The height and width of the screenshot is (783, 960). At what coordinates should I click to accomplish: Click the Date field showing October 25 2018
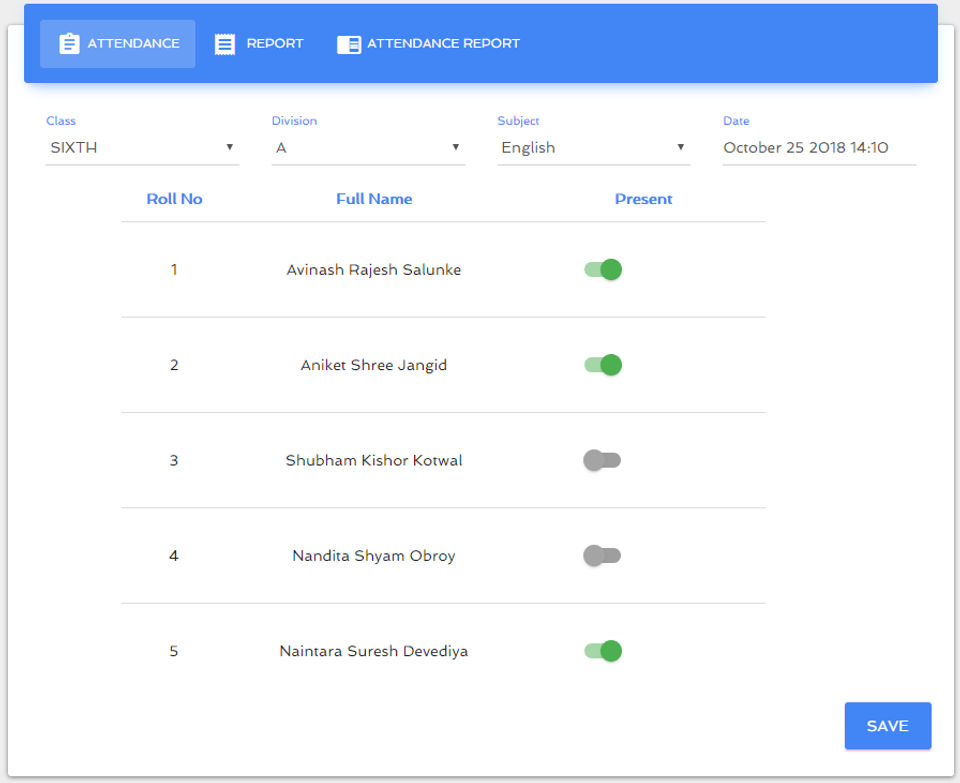coord(819,148)
